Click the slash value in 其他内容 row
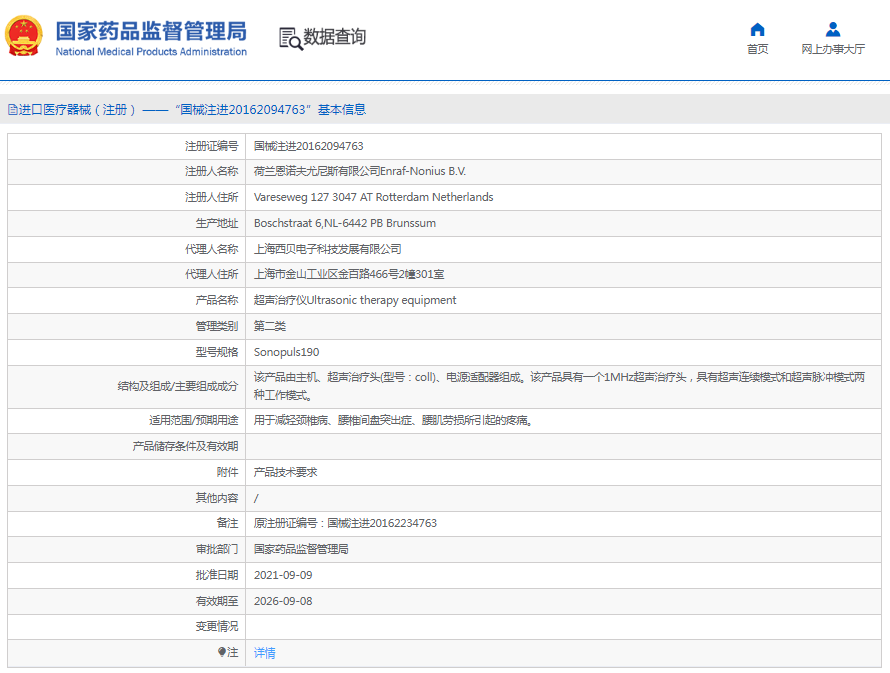Viewport: 890px width, 673px height. (x=256, y=498)
